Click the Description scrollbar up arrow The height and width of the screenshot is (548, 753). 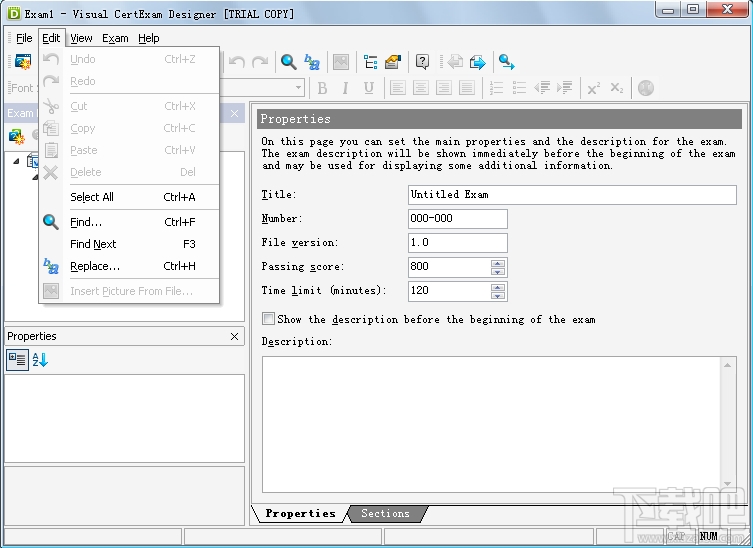(728, 365)
